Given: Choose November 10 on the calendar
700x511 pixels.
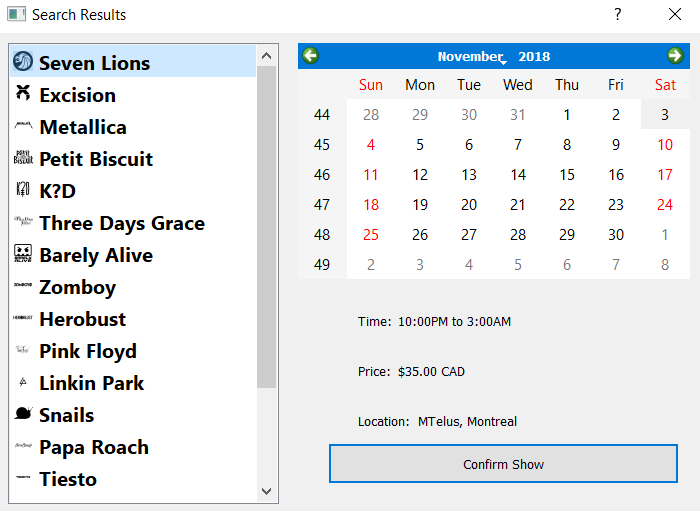Looking at the screenshot, I should coord(665,145).
